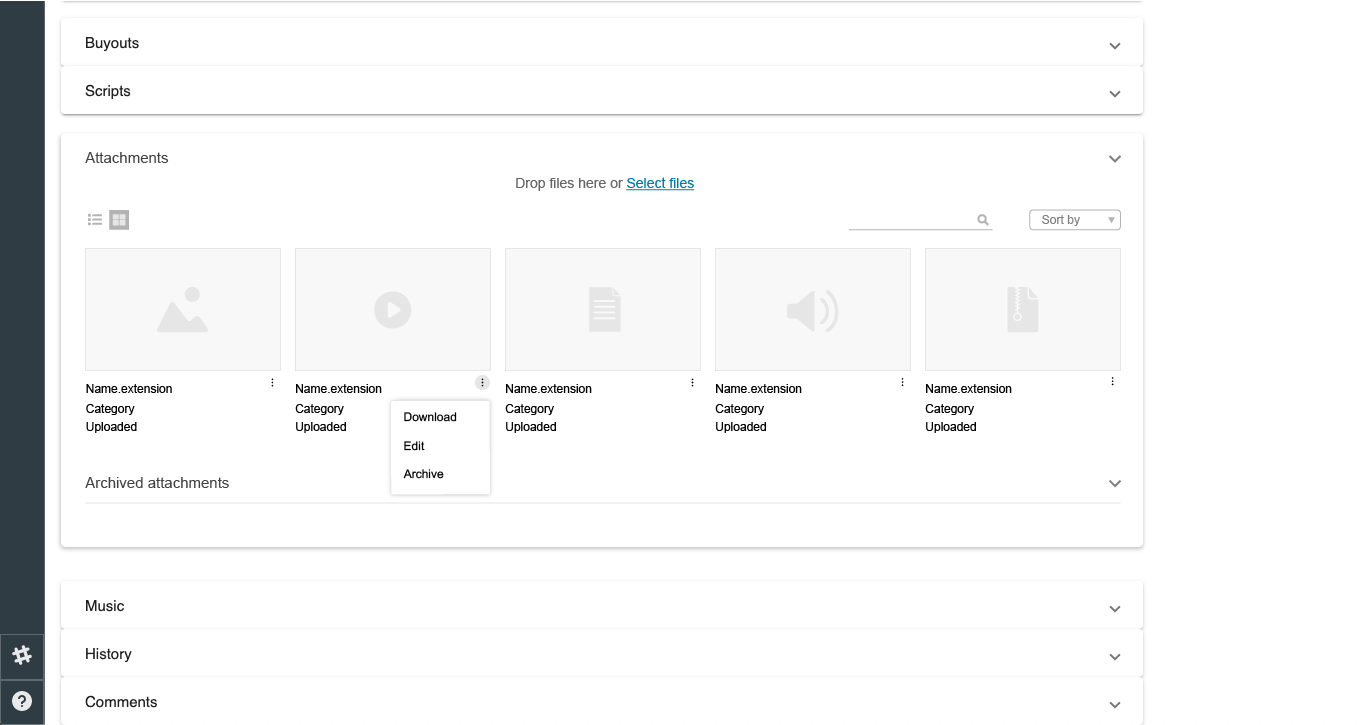
Task: Open the document attachment
Action: click(602, 309)
